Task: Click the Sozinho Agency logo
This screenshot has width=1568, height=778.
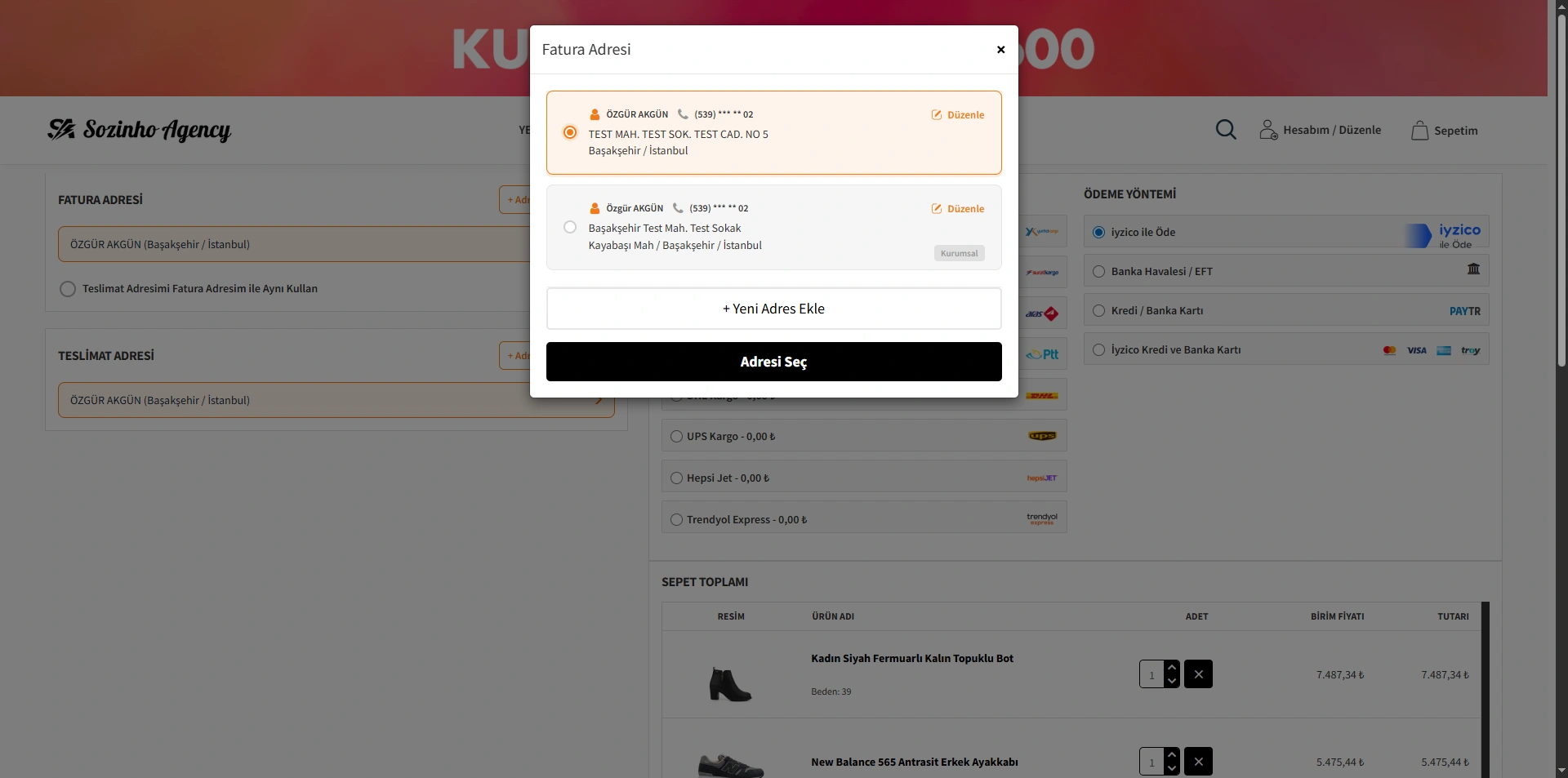Action: pos(140,130)
